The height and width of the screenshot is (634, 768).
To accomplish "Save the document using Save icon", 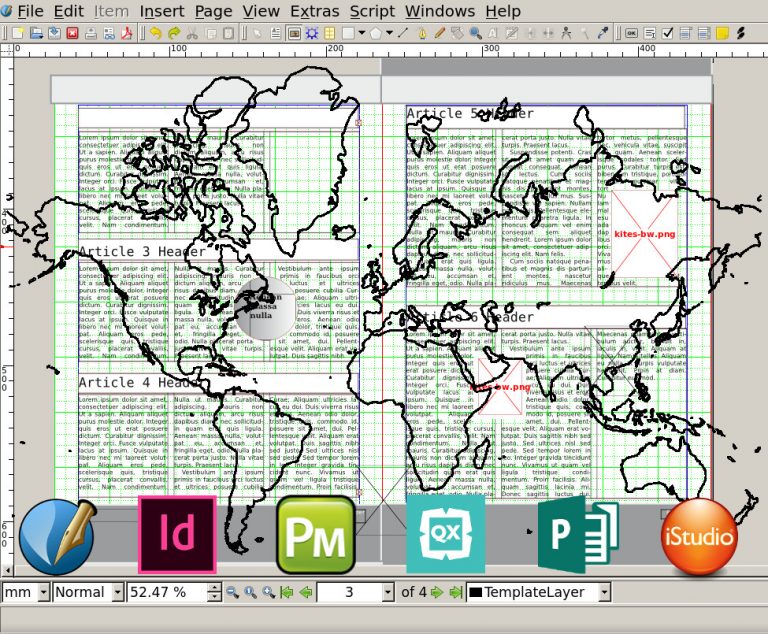I will click(x=54, y=33).
